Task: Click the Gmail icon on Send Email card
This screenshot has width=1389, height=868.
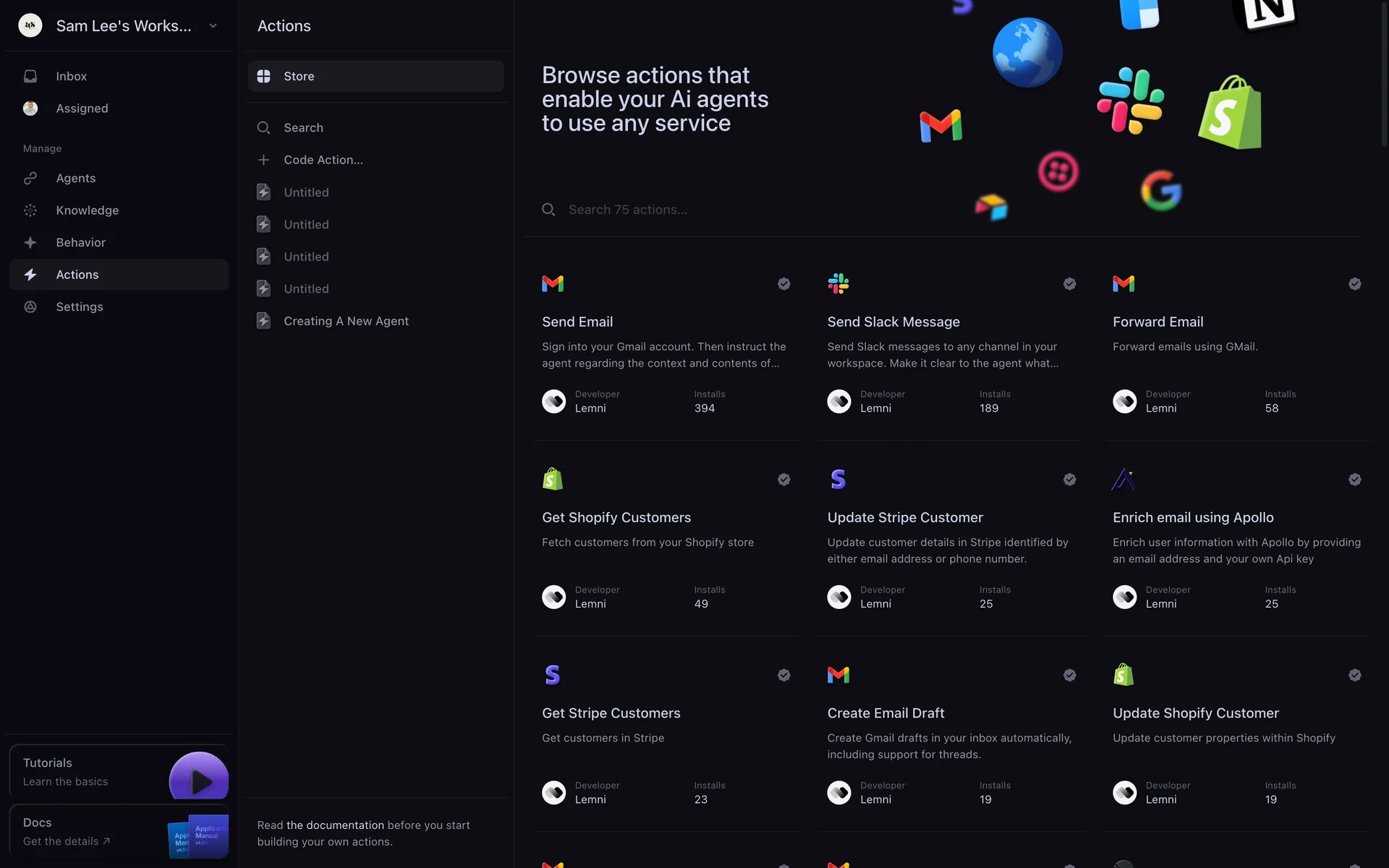Action: pyautogui.click(x=553, y=284)
